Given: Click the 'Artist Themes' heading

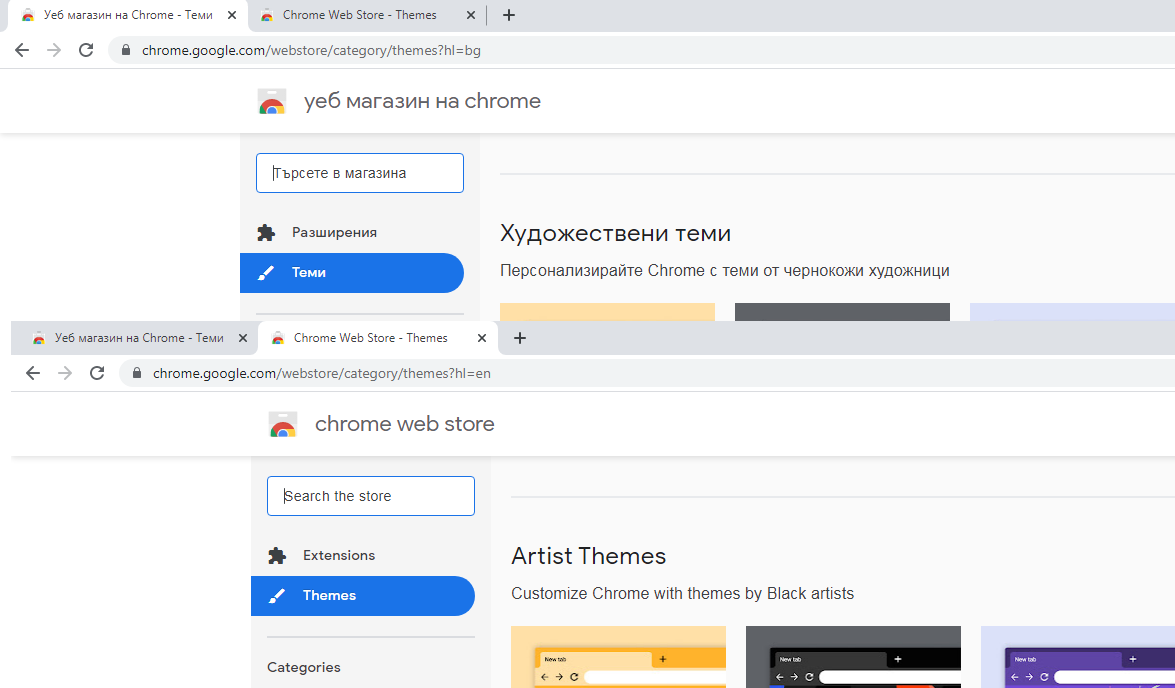Looking at the screenshot, I should coord(588,556).
